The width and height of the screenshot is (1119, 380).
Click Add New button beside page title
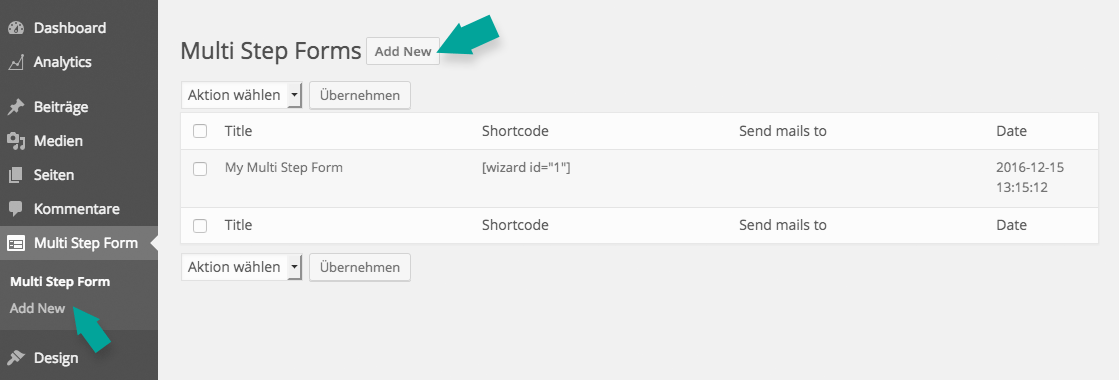point(403,51)
